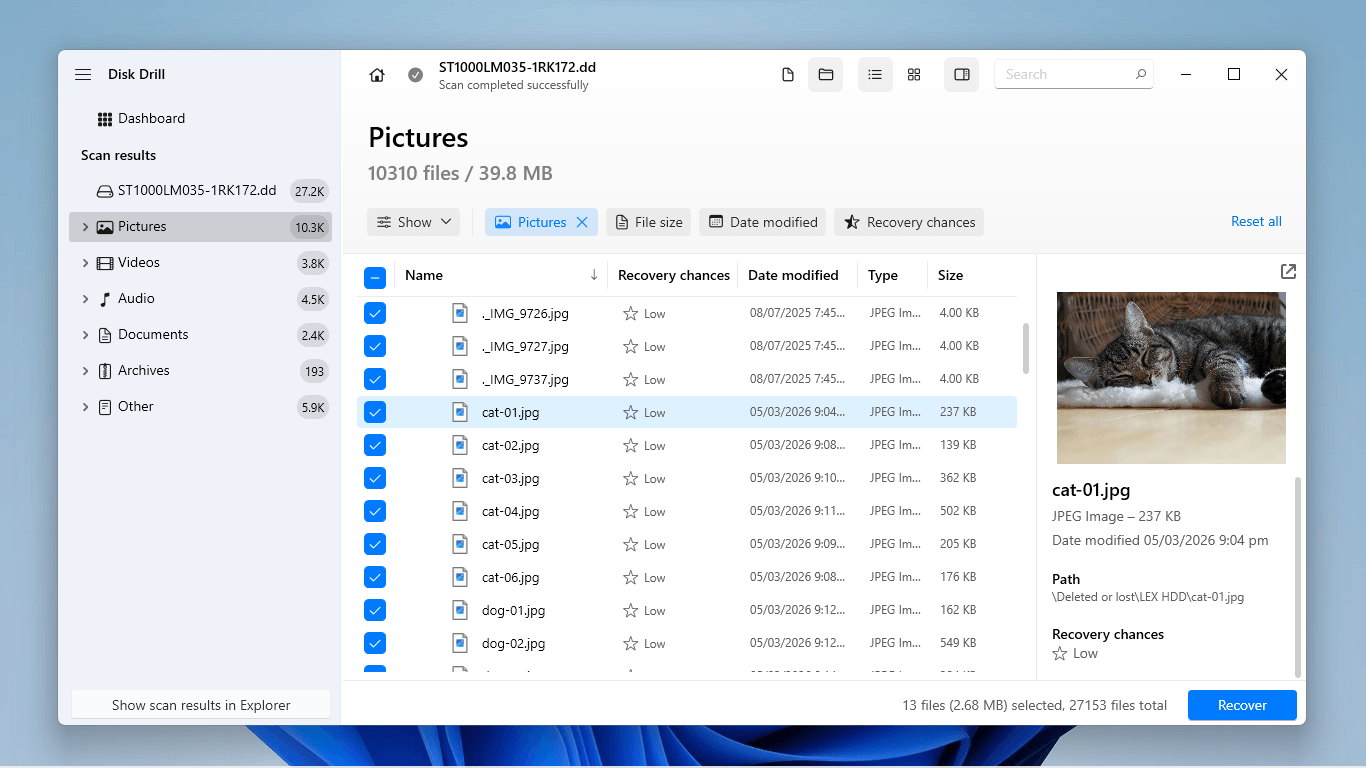Uncheck the ._IMG_9727.jpg checkbox
1366x768 pixels.
pos(375,346)
